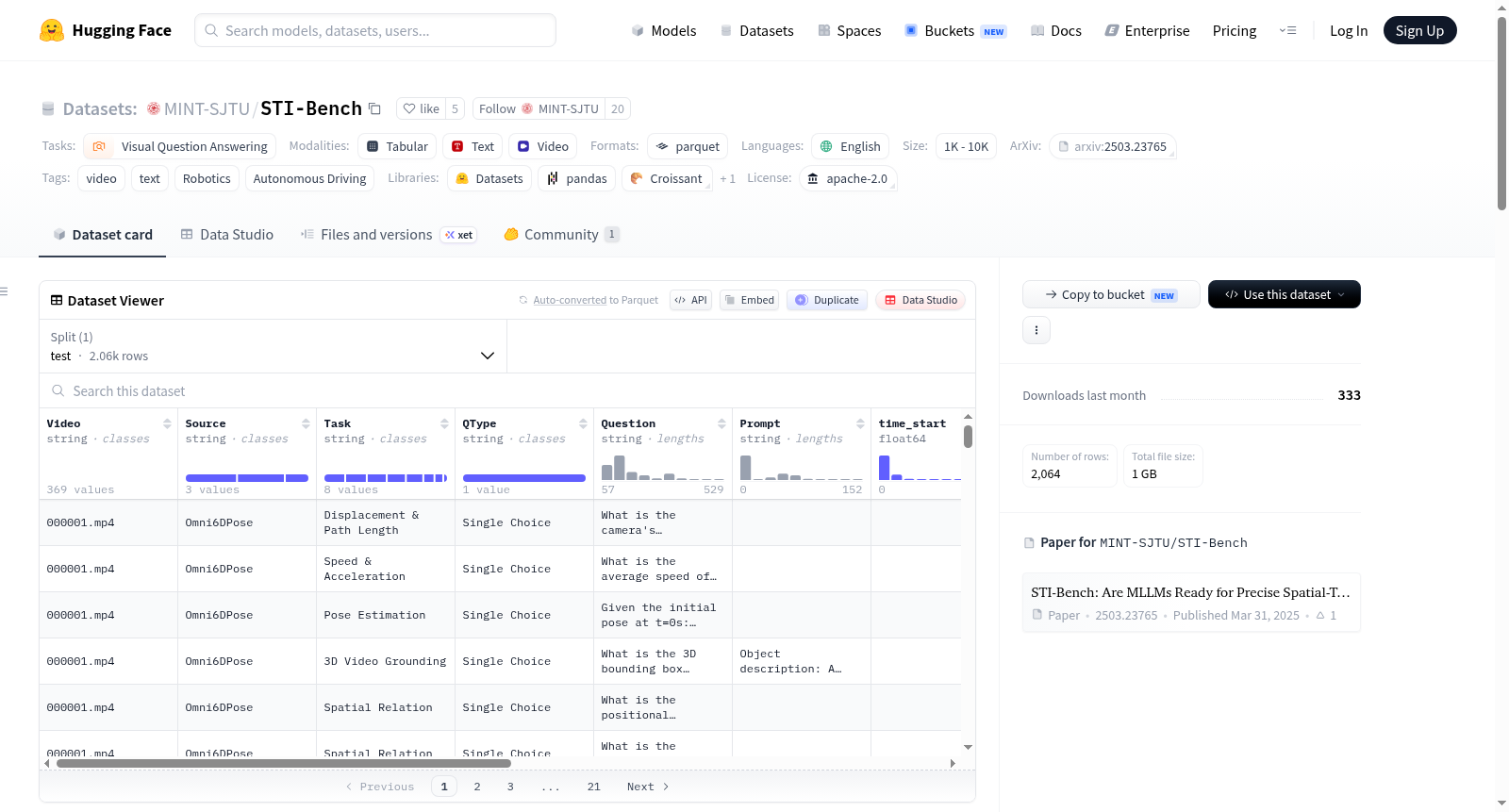
Task: Open the Dataset card tab
Action: (102, 235)
